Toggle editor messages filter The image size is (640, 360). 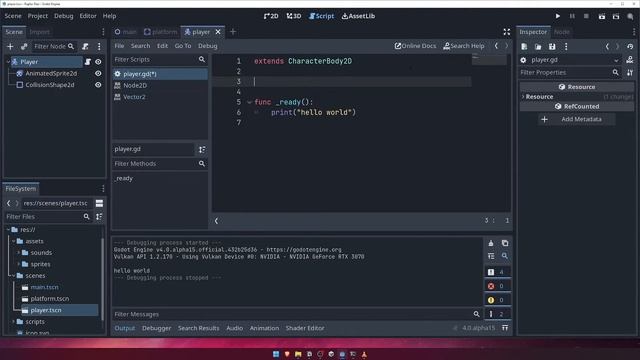(x=497, y=314)
